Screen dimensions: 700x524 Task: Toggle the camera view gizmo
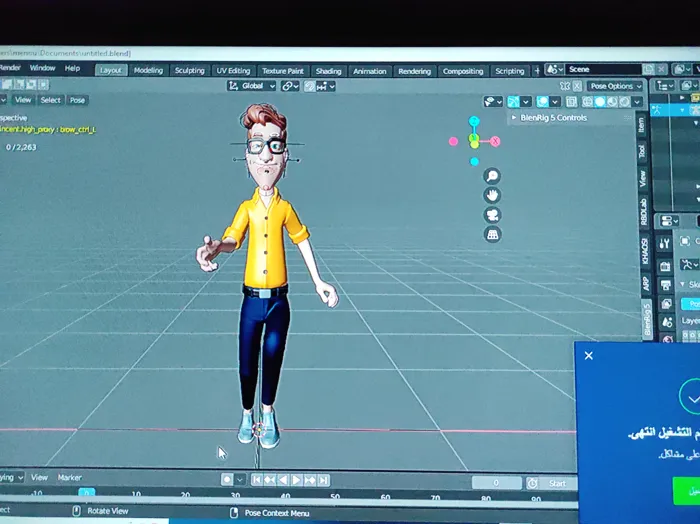click(492, 215)
